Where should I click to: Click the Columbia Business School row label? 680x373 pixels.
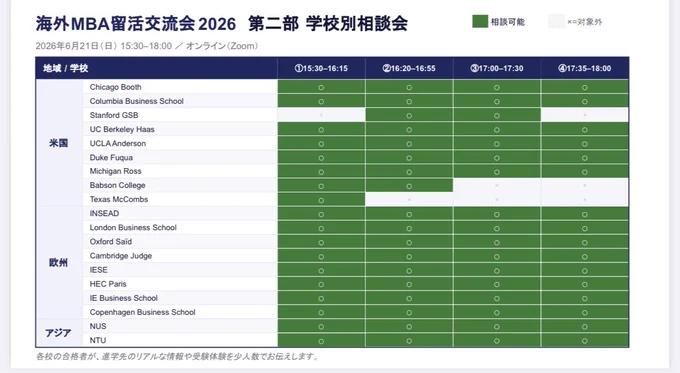[137, 101]
